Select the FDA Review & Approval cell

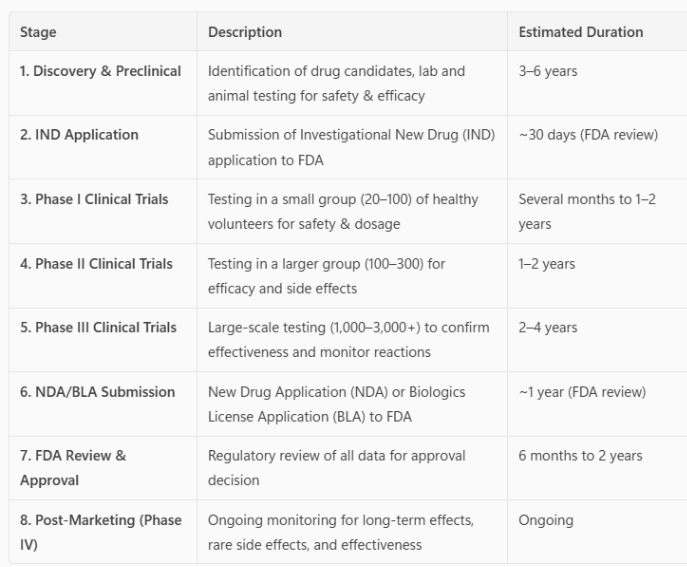tap(73, 468)
